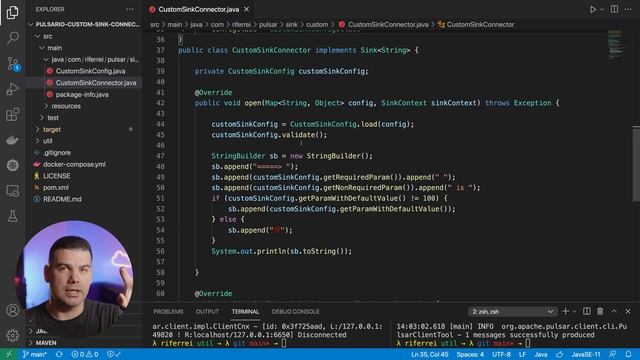Viewport: 640px width, 360px height.
Task: Change end of line sequence 'LF'
Action: click(522, 354)
